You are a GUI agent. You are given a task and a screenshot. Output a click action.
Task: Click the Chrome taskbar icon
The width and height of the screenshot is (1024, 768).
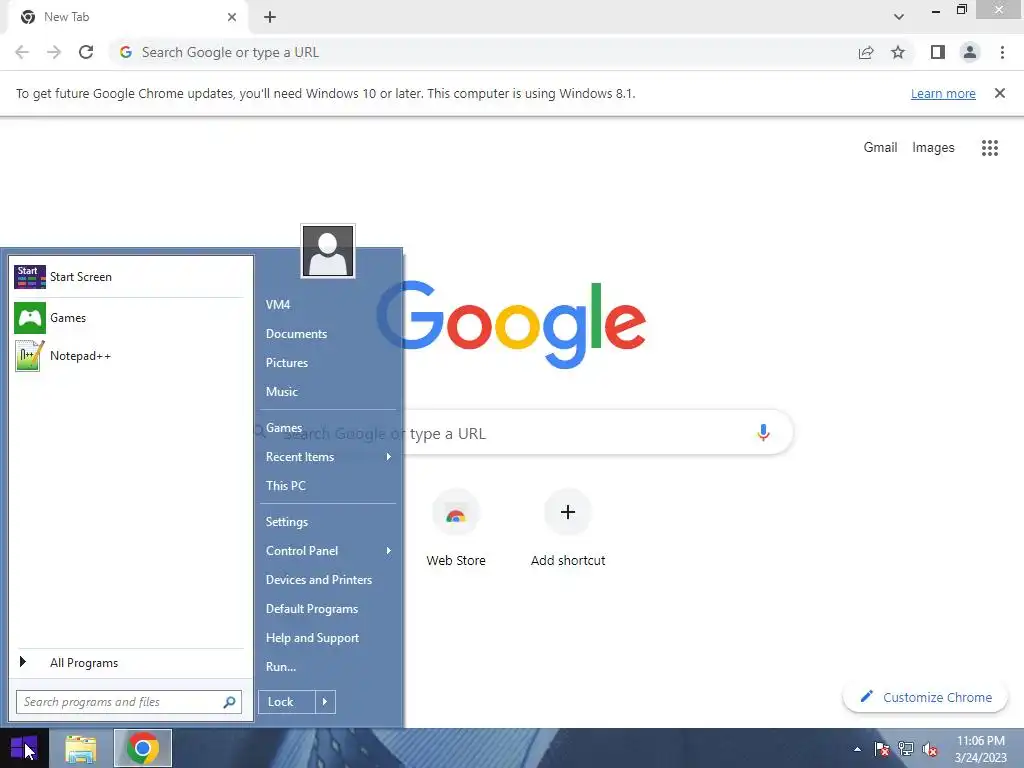tap(143, 748)
